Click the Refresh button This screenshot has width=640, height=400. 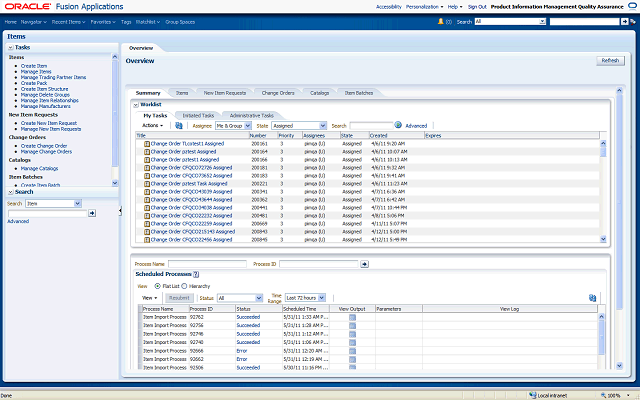pyautogui.click(x=610, y=61)
